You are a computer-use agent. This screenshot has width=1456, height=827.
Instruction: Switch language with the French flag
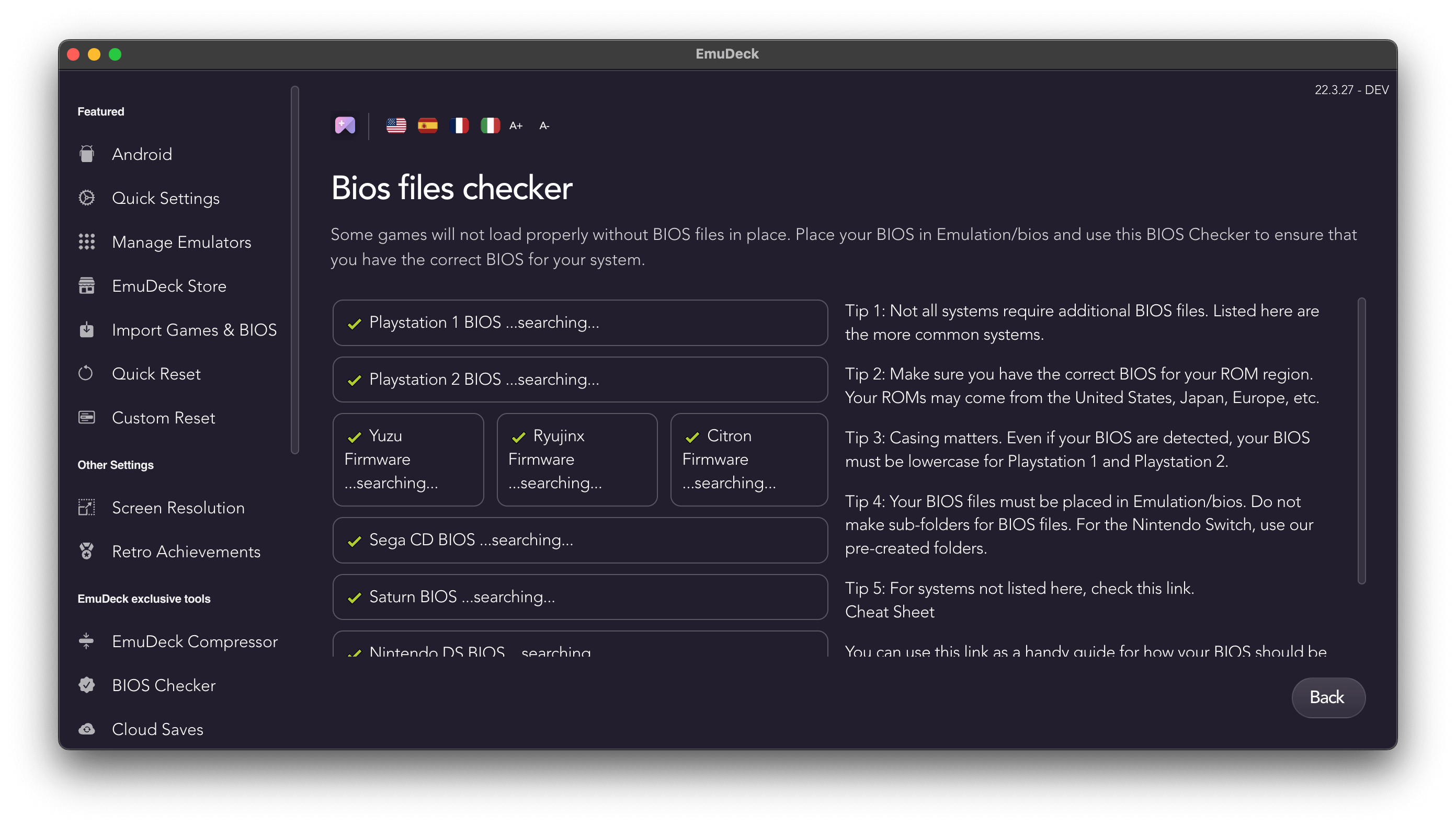click(x=459, y=125)
